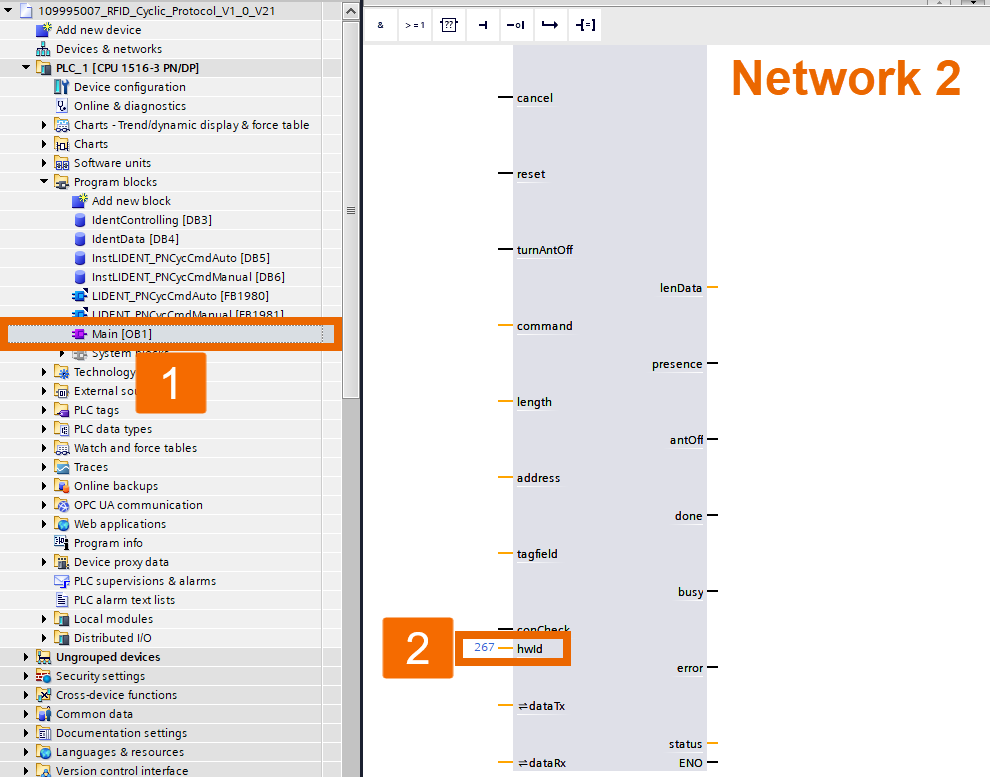Click PLC supervisions & alarms icon

[61, 581]
